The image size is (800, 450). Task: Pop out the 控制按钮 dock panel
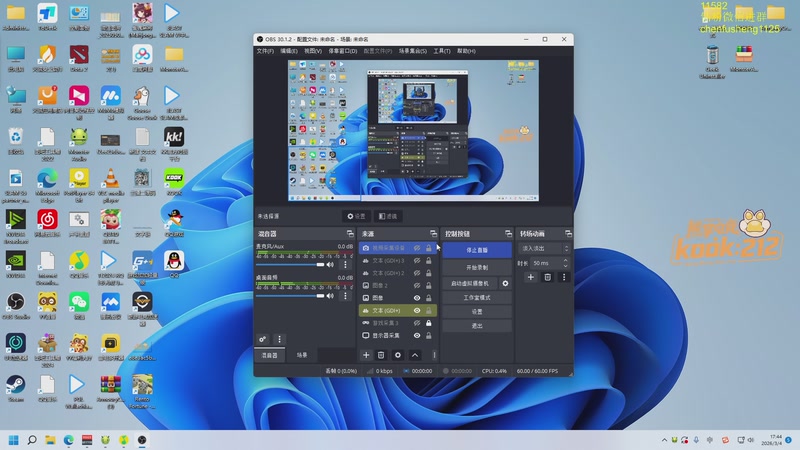[x=508, y=234]
